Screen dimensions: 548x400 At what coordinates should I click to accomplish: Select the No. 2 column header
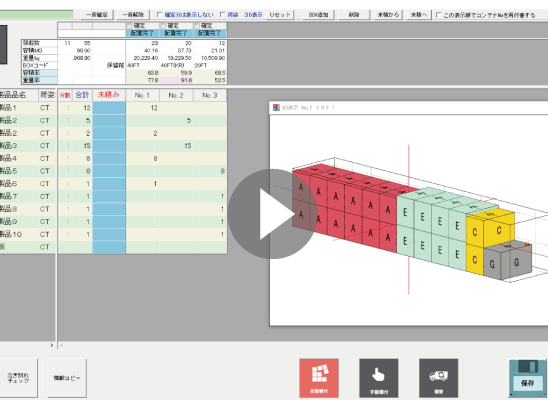pyautogui.click(x=176, y=95)
